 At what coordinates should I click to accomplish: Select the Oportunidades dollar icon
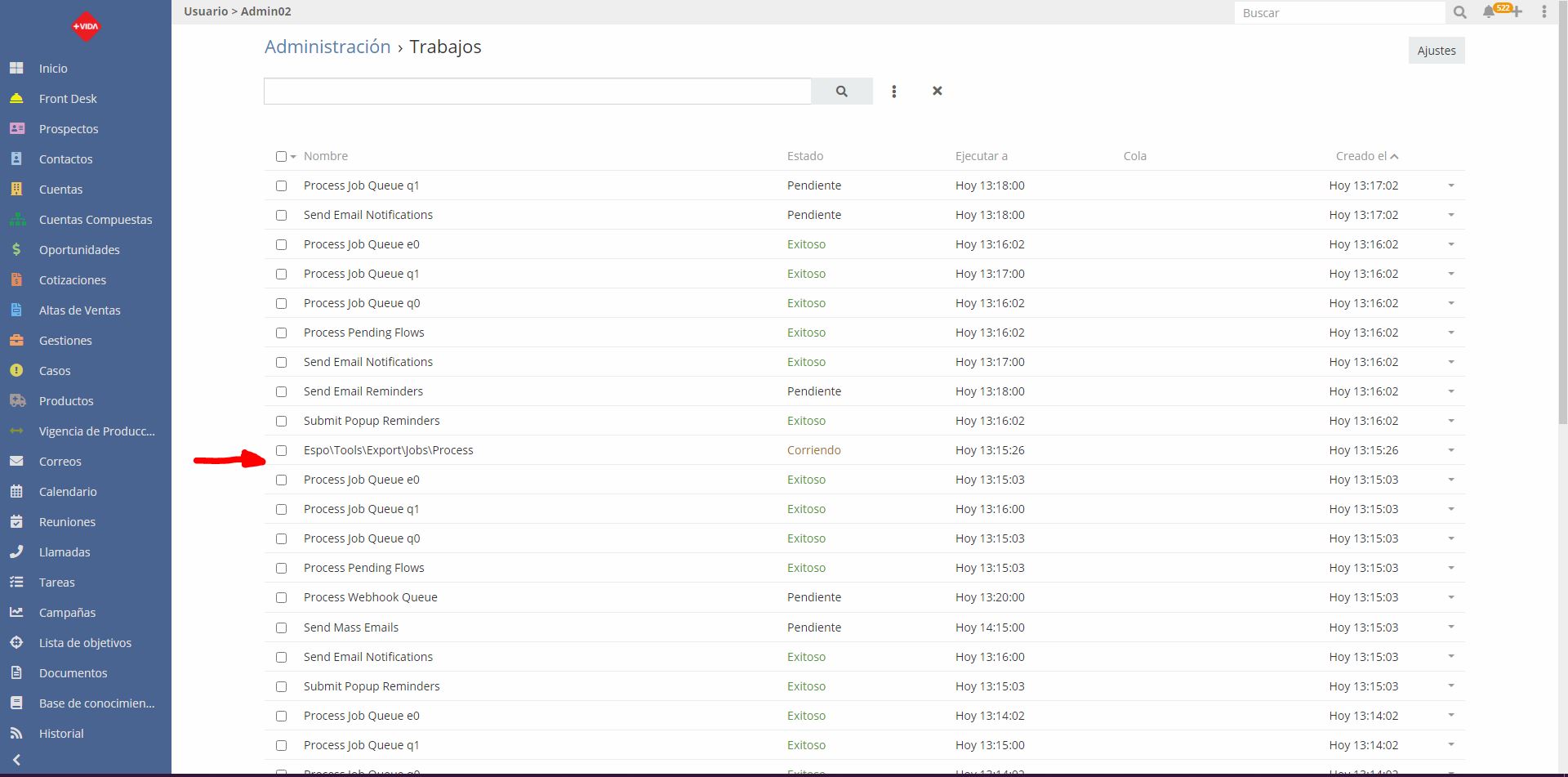(x=17, y=249)
